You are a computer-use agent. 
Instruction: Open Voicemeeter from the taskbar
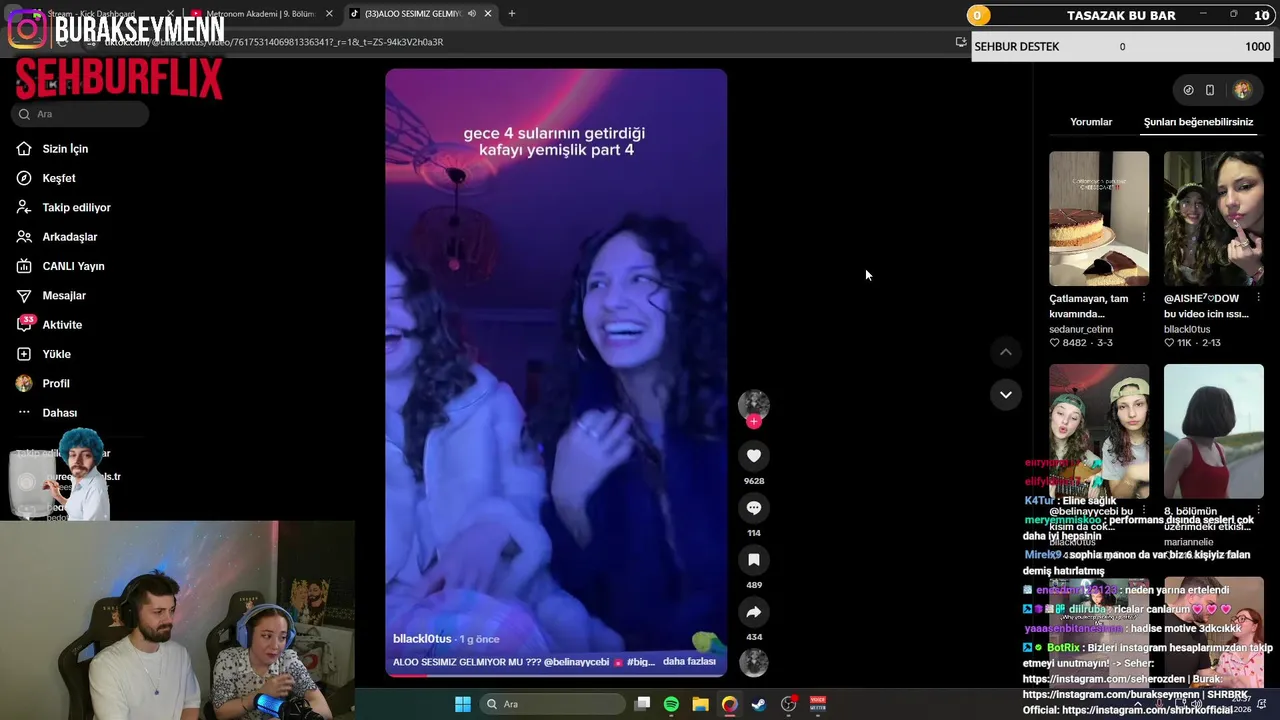tap(818, 704)
